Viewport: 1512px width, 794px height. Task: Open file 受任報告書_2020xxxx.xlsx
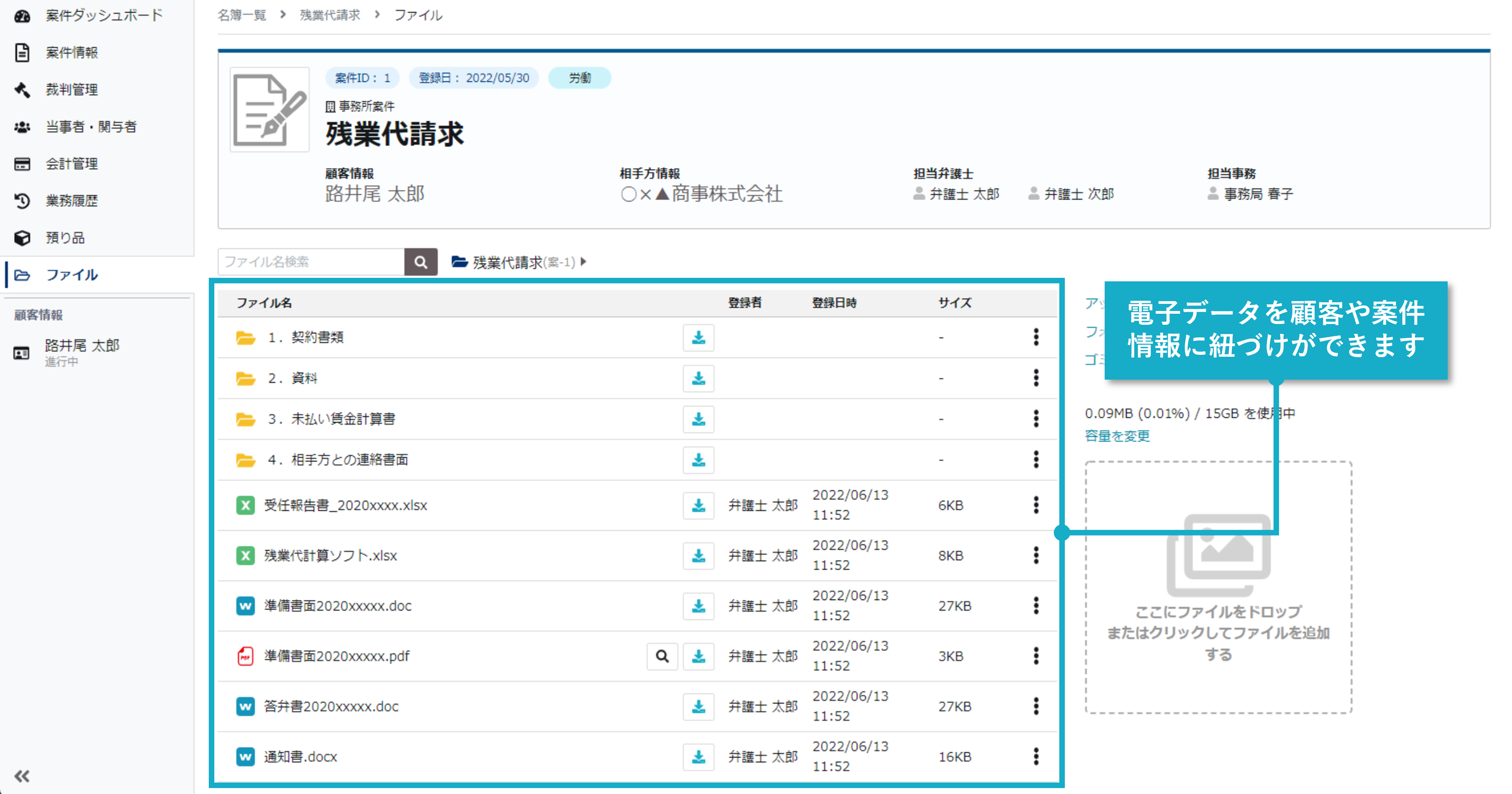(x=345, y=505)
